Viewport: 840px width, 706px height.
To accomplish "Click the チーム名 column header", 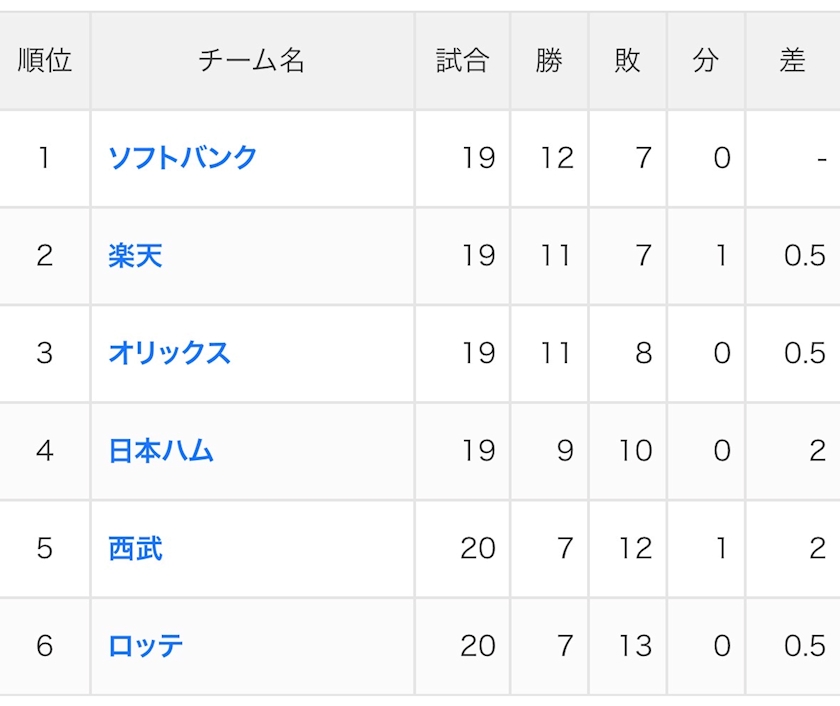I will pyautogui.click(x=252, y=60).
